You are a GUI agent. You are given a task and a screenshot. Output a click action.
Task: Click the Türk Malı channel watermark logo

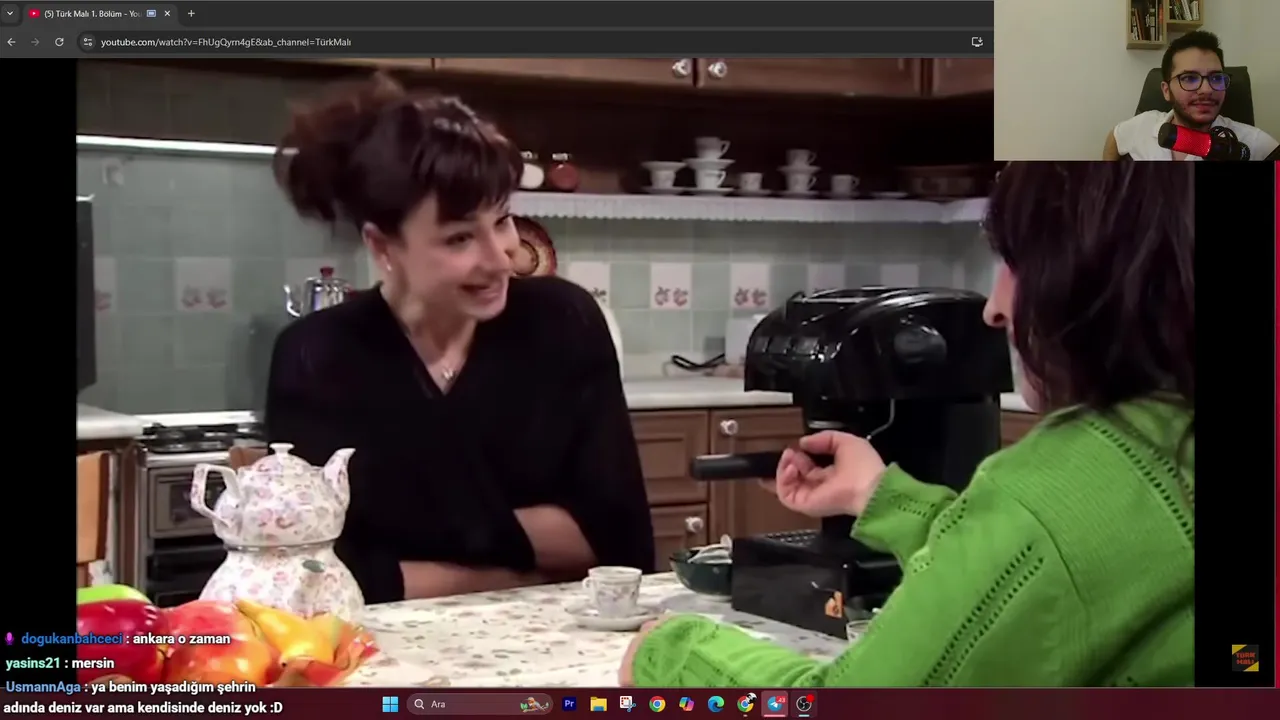coord(1245,657)
